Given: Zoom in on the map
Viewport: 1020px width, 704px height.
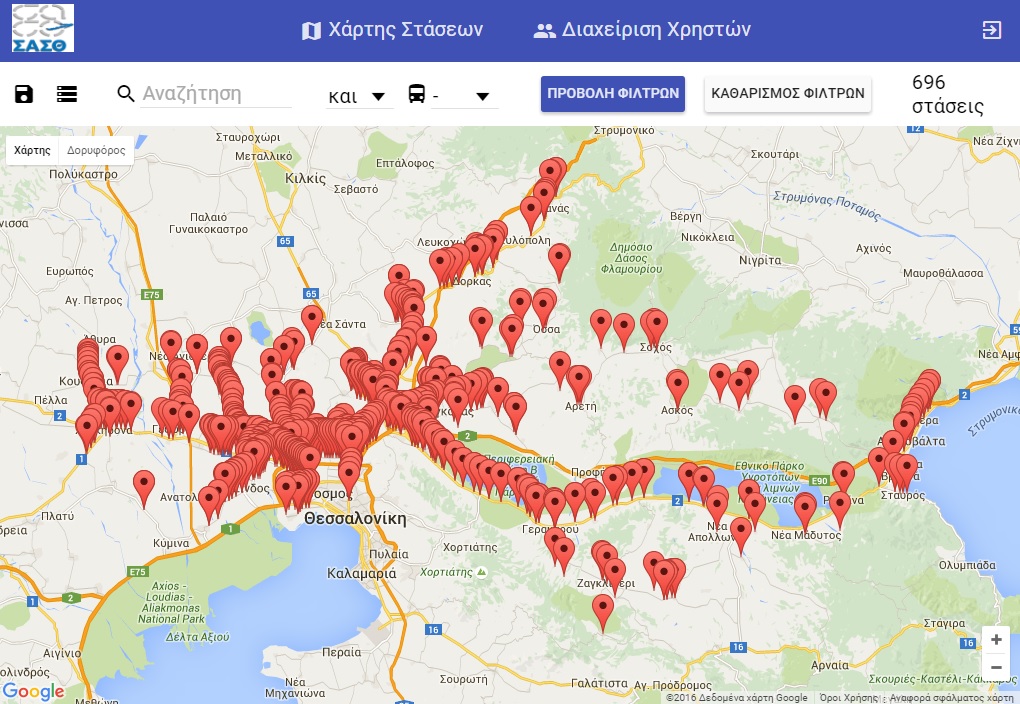Looking at the screenshot, I should [996, 639].
